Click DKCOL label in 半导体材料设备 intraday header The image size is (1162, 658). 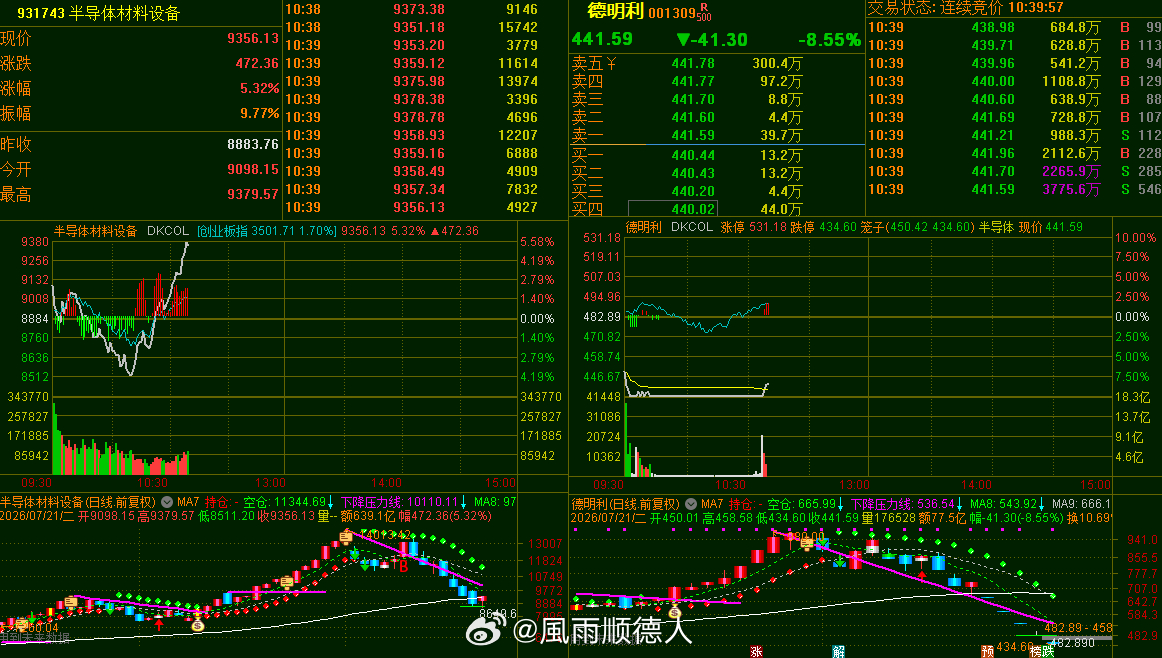(167, 231)
